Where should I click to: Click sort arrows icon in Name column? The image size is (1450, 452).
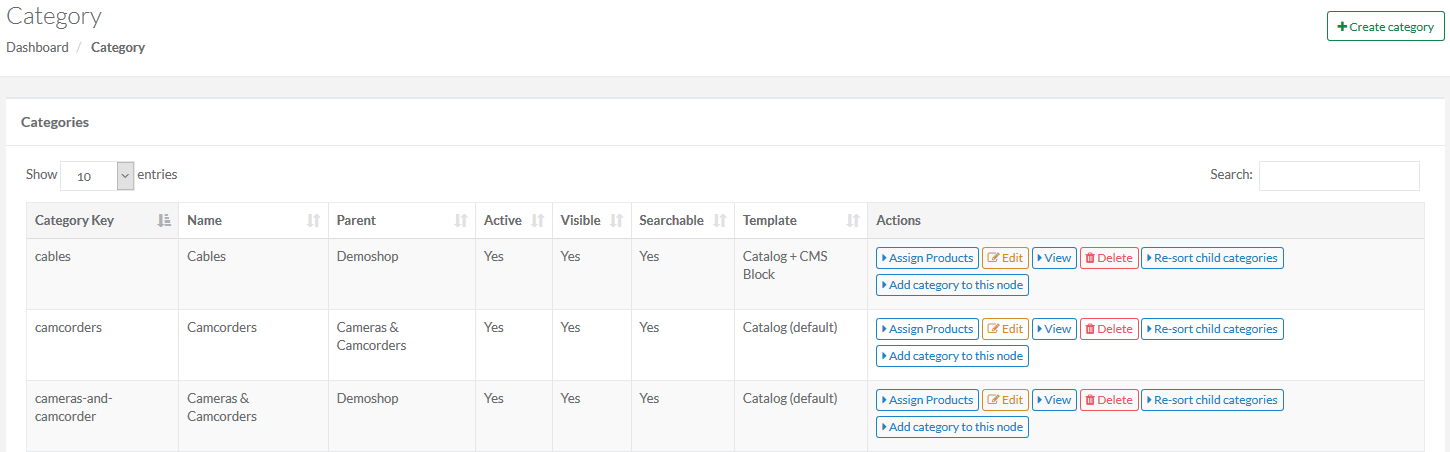pos(314,221)
